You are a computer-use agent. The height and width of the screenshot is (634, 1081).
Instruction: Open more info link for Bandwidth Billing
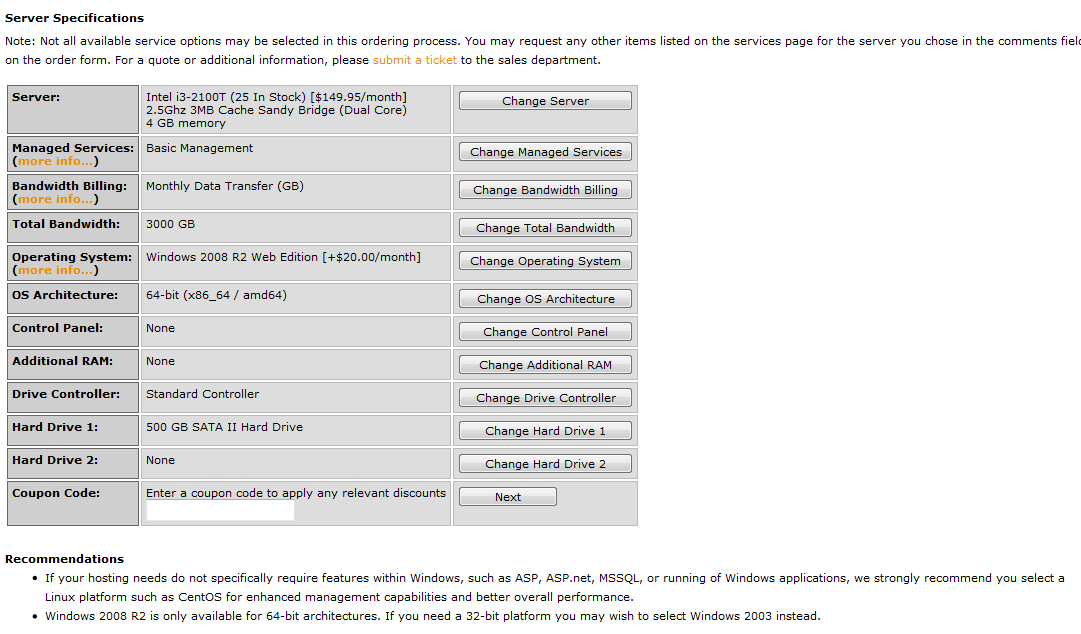(x=56, y=199)
